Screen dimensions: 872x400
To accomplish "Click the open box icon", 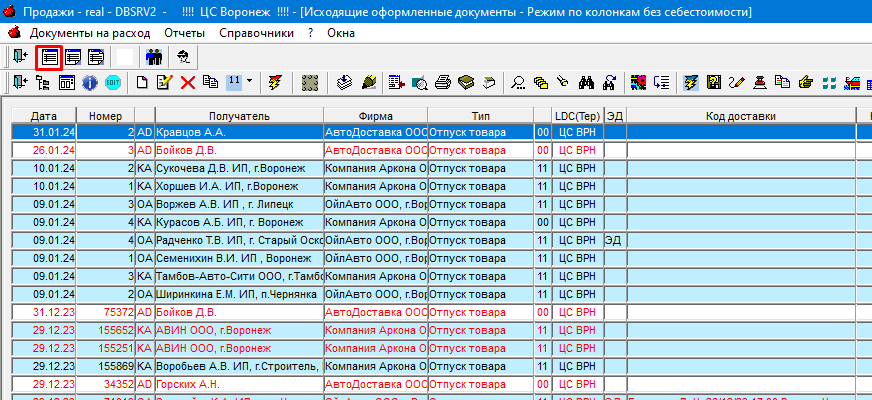I will (488, 82).
